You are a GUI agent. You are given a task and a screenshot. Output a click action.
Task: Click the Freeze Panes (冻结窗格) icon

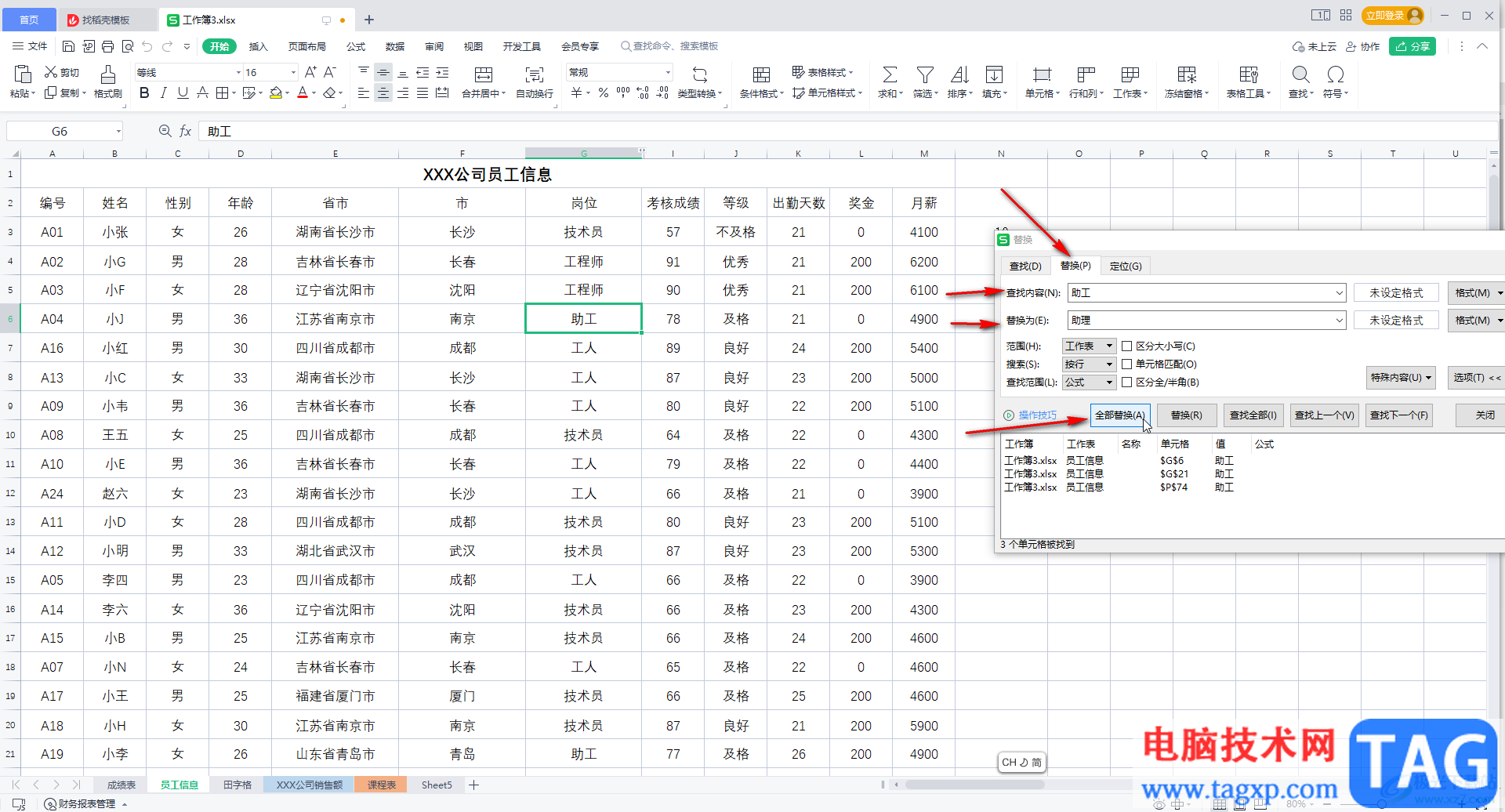click(1187, 74)
